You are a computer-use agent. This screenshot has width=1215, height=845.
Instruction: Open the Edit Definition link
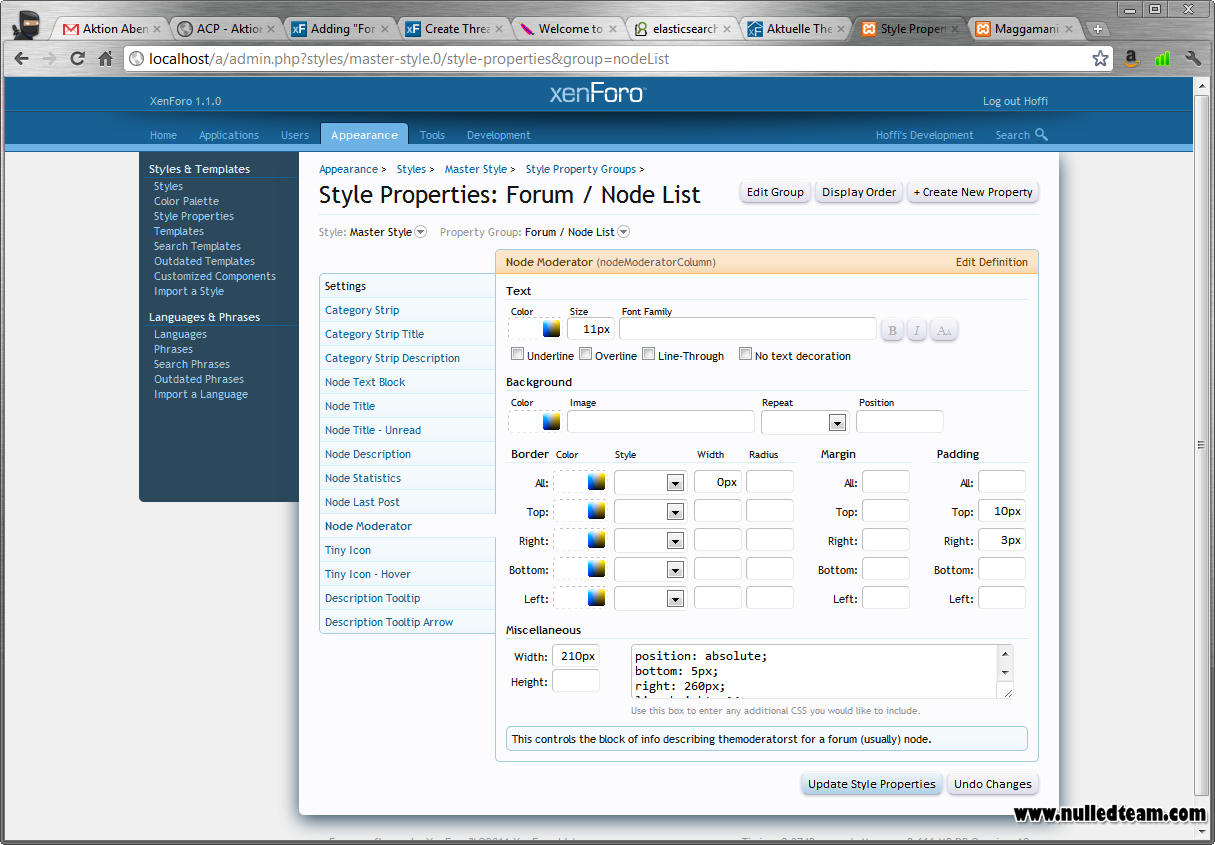992,262
